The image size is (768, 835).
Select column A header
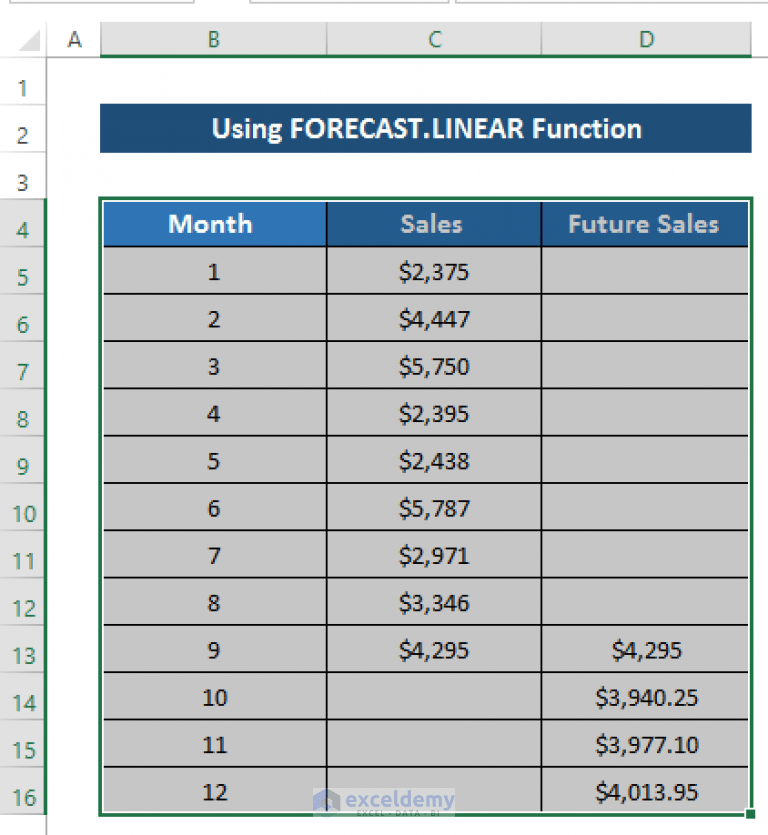coord(73,39)
